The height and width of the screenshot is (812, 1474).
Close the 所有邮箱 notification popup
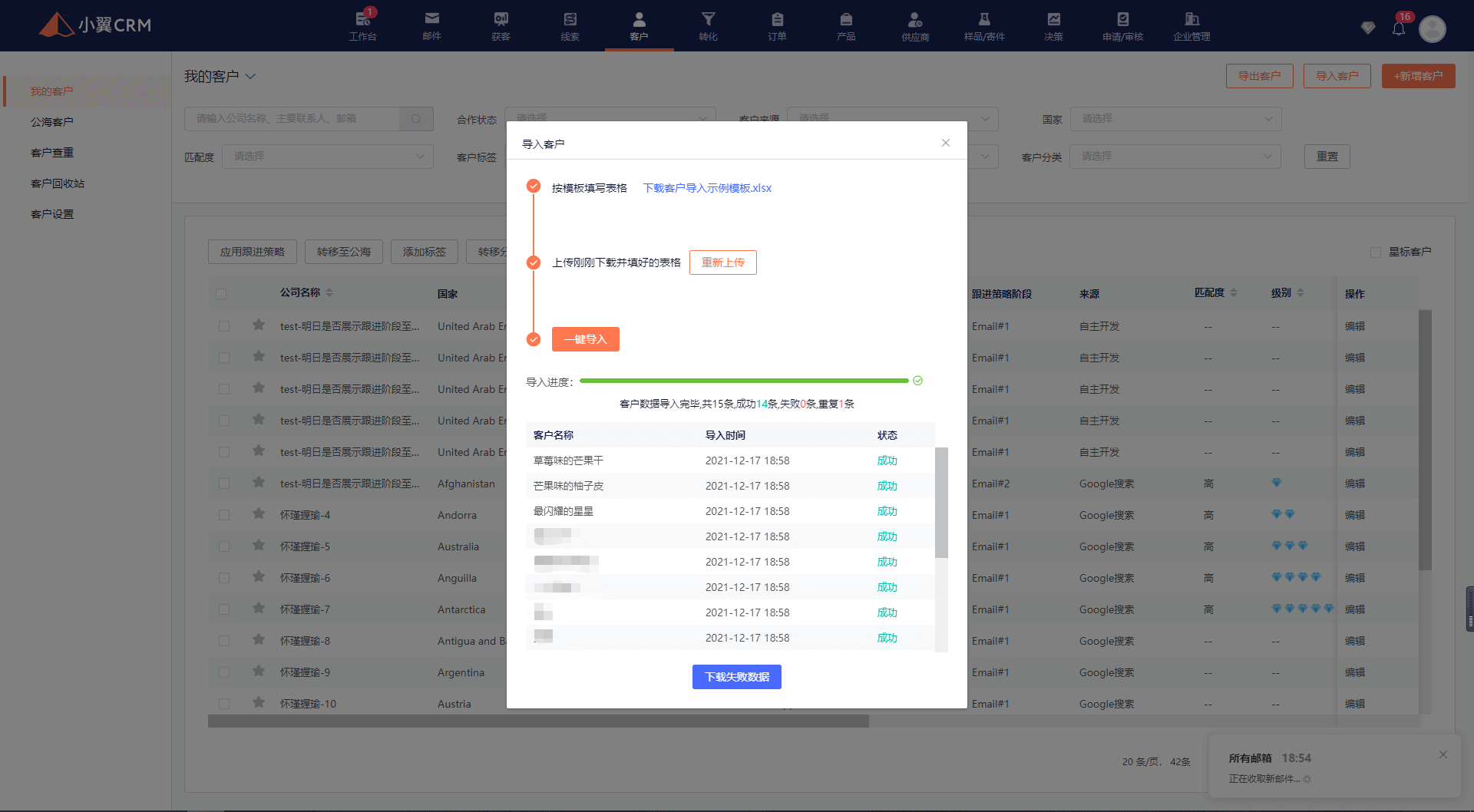coord(1443,754)
